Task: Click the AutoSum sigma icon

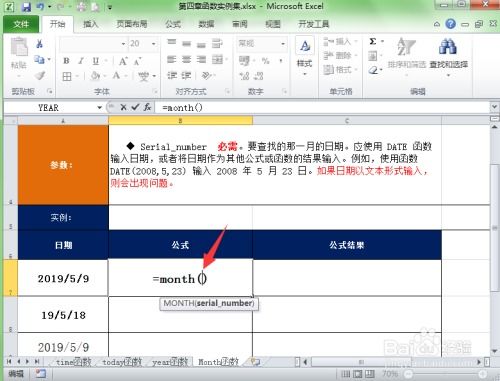Action: 373,41
